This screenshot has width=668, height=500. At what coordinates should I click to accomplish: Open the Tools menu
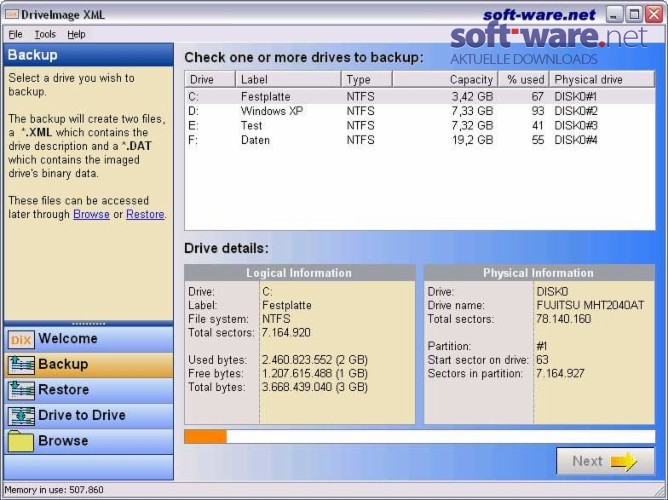[x=45, y=34]
